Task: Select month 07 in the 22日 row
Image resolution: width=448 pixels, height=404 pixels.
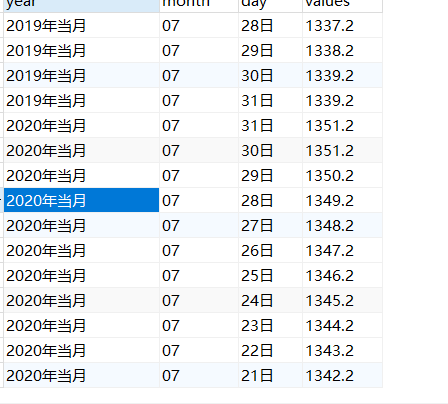Action: click(x=199, y=350)
